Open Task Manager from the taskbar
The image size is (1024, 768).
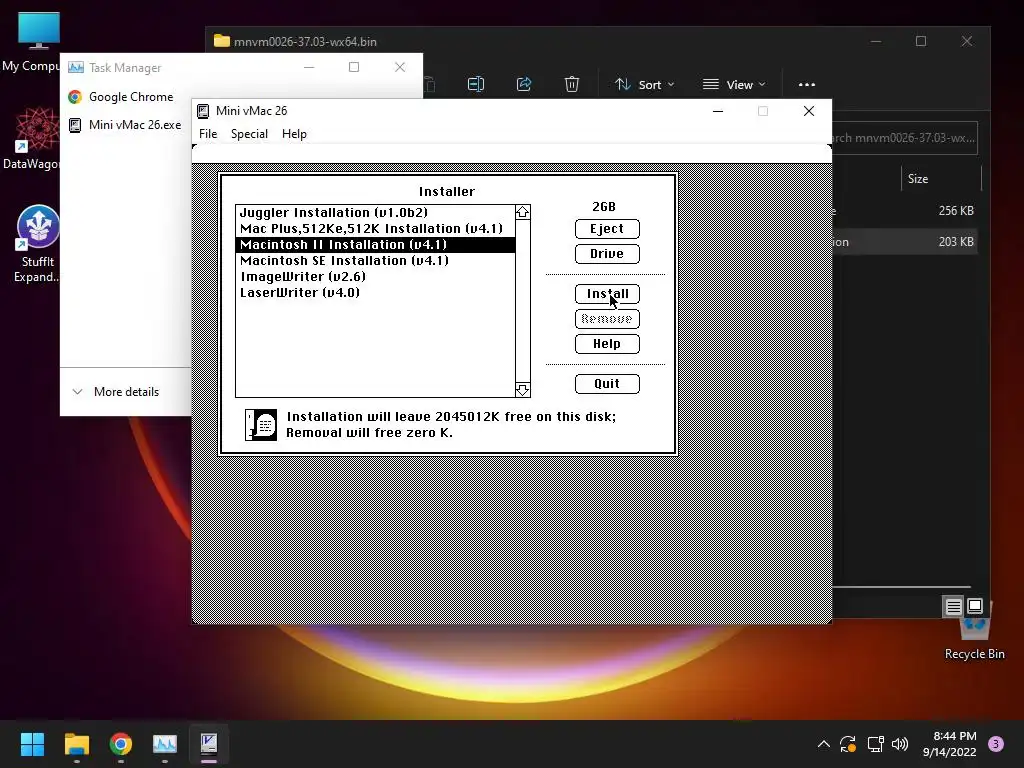pyautogui.click(x=165, y=744)
